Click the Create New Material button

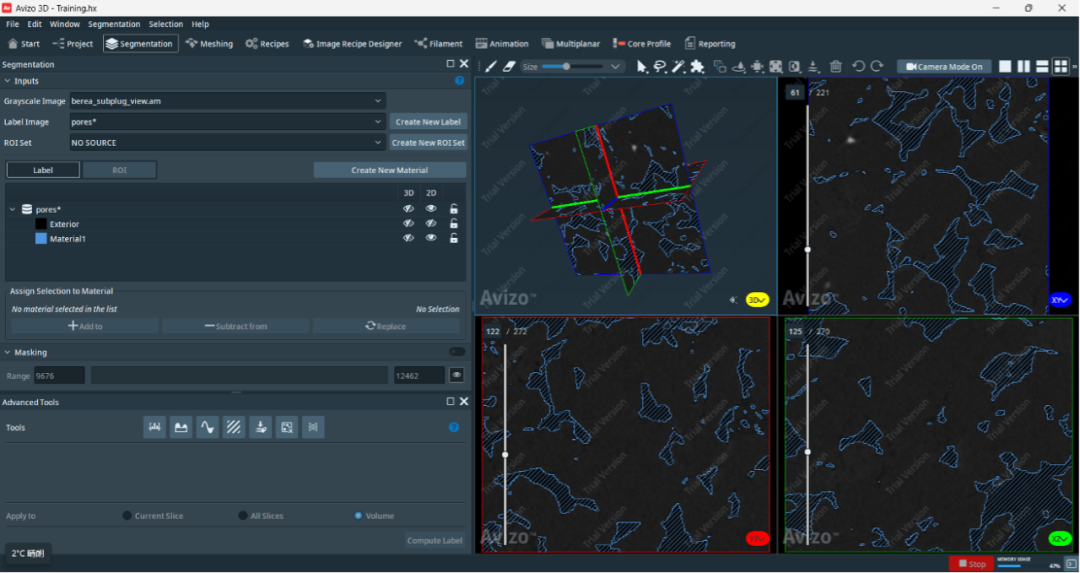click(x=389, y=170)
